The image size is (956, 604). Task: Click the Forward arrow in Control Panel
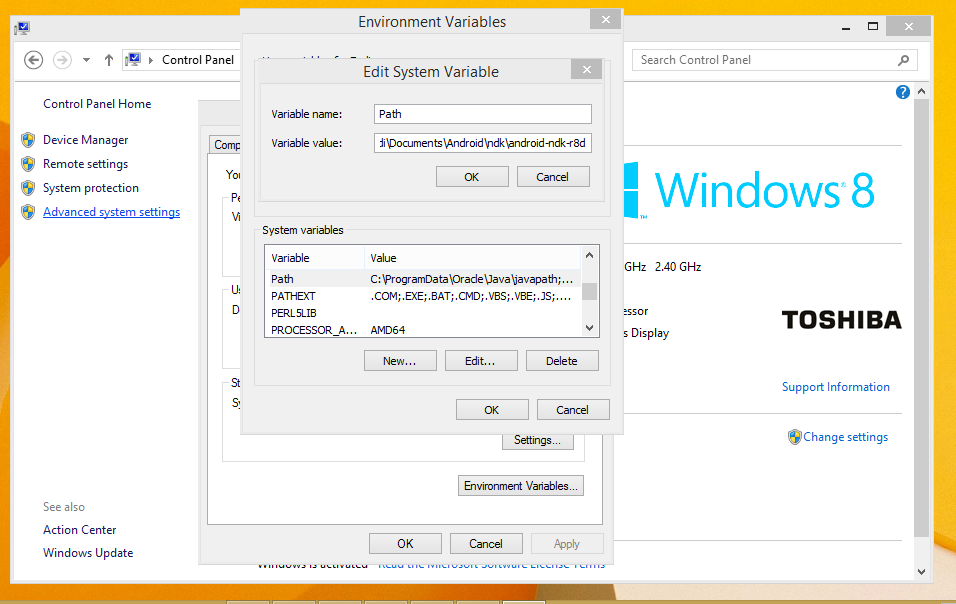[62, 60]
